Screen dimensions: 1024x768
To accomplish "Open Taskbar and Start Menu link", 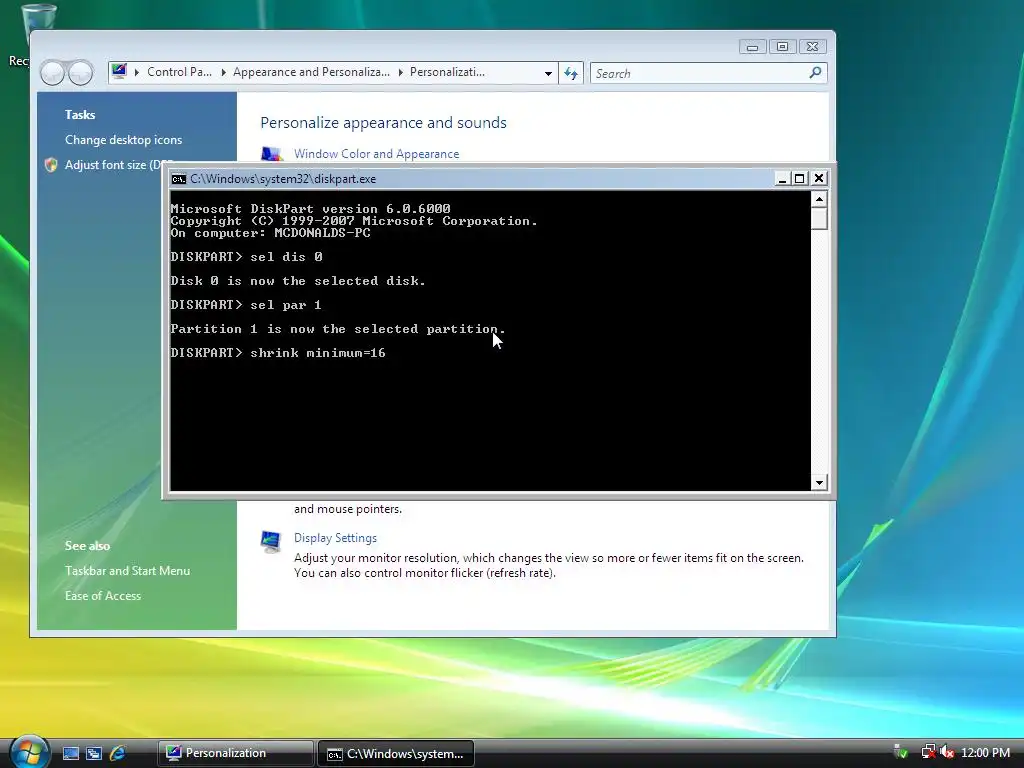I will coord(127,571).
